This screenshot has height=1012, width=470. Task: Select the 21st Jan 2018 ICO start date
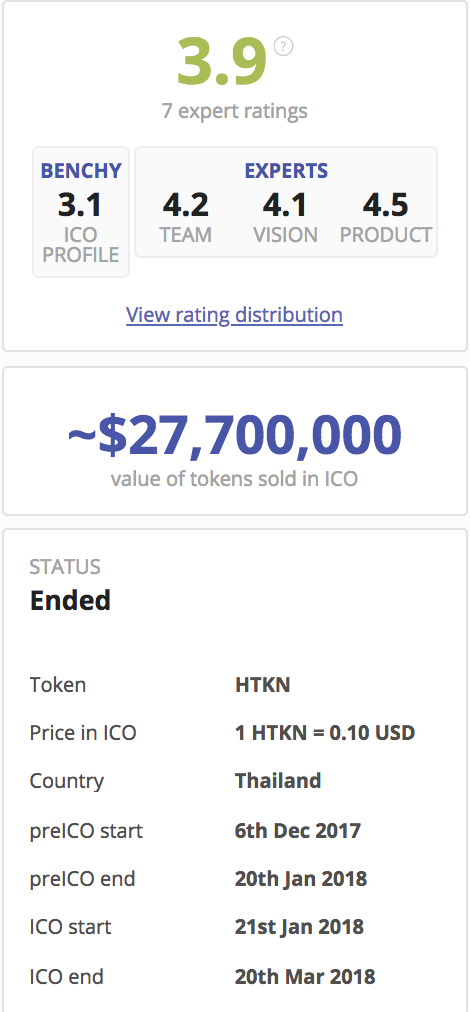[x=299, y=927]
